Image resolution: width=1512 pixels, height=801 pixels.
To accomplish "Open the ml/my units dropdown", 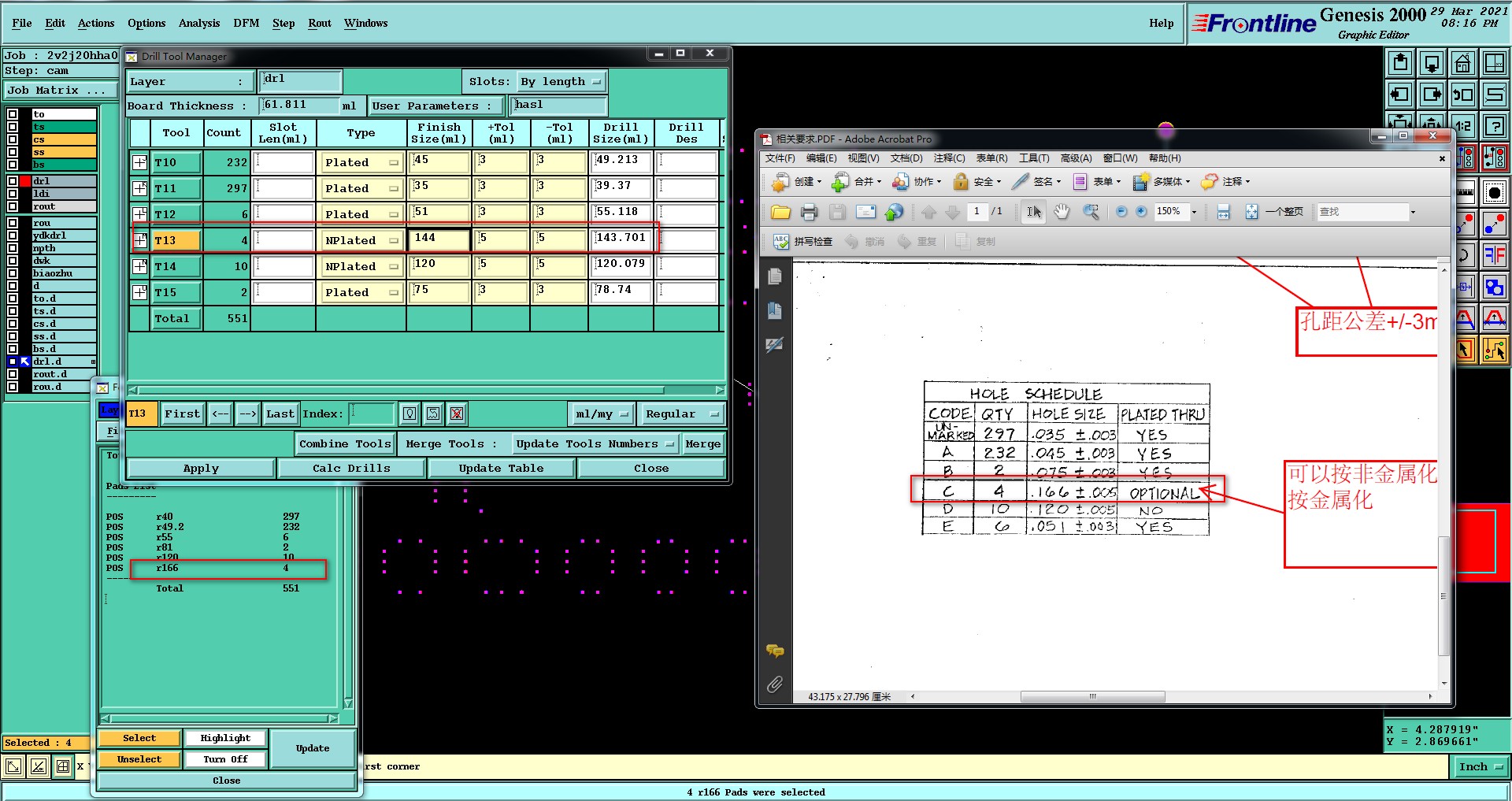I will (602, 413).
